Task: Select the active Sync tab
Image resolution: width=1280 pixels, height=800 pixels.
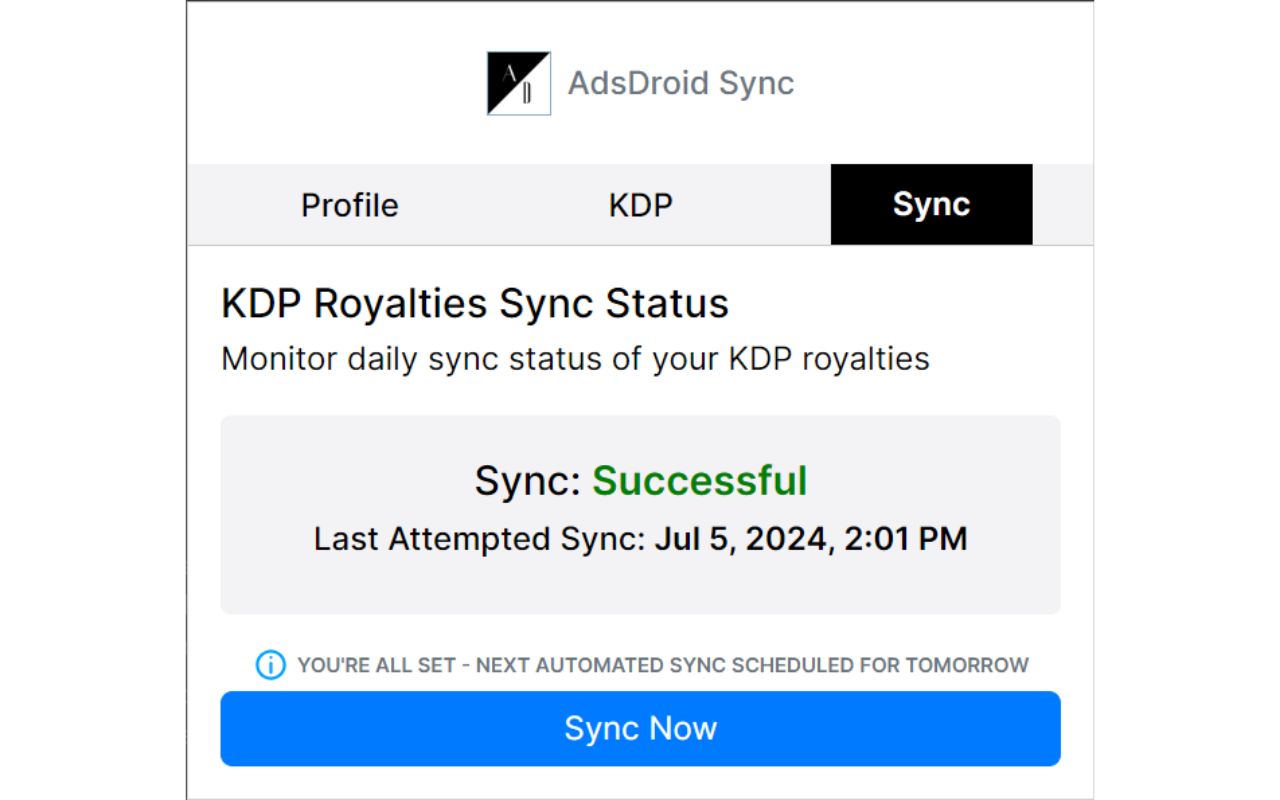Action: pyautogui.click(x=931, y=205)
